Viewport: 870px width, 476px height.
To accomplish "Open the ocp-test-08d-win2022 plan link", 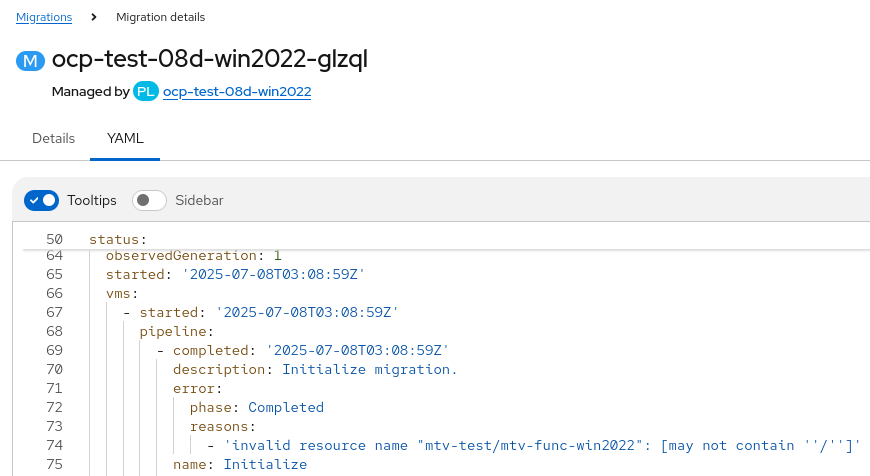I will click(237, 92).
